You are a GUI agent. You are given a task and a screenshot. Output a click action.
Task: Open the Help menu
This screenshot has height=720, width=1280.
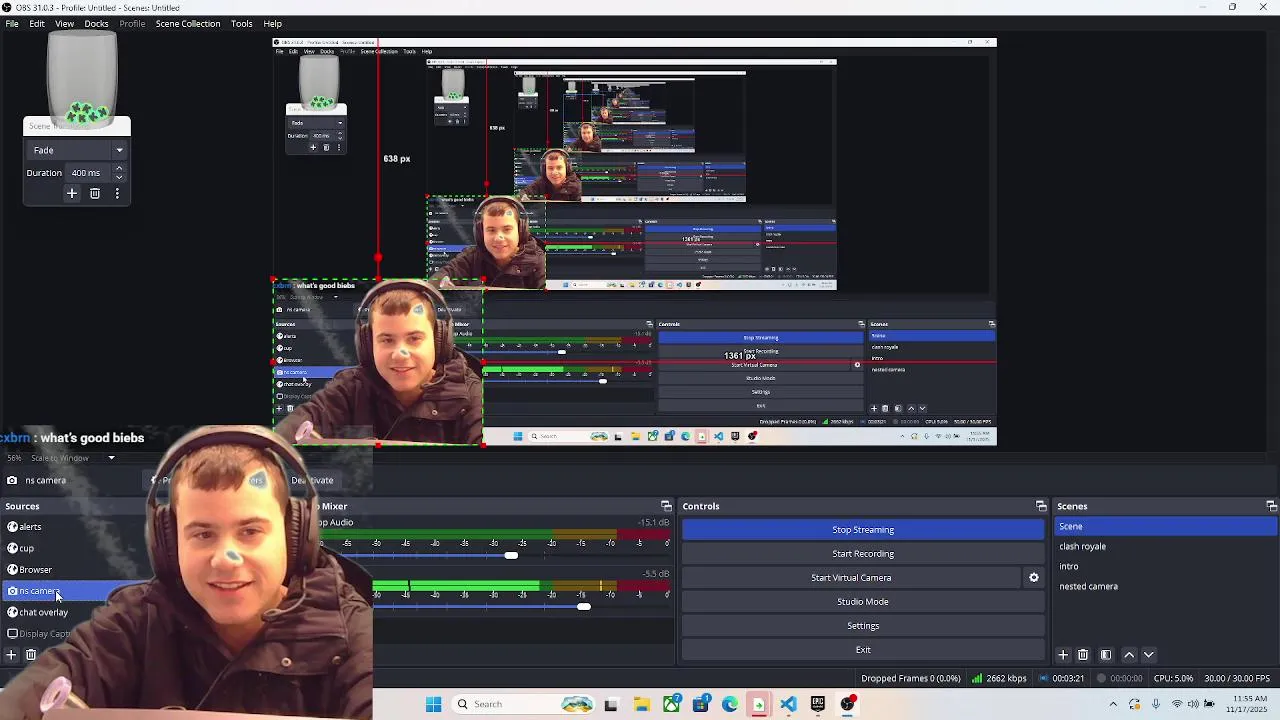click(x=272, y=23)
